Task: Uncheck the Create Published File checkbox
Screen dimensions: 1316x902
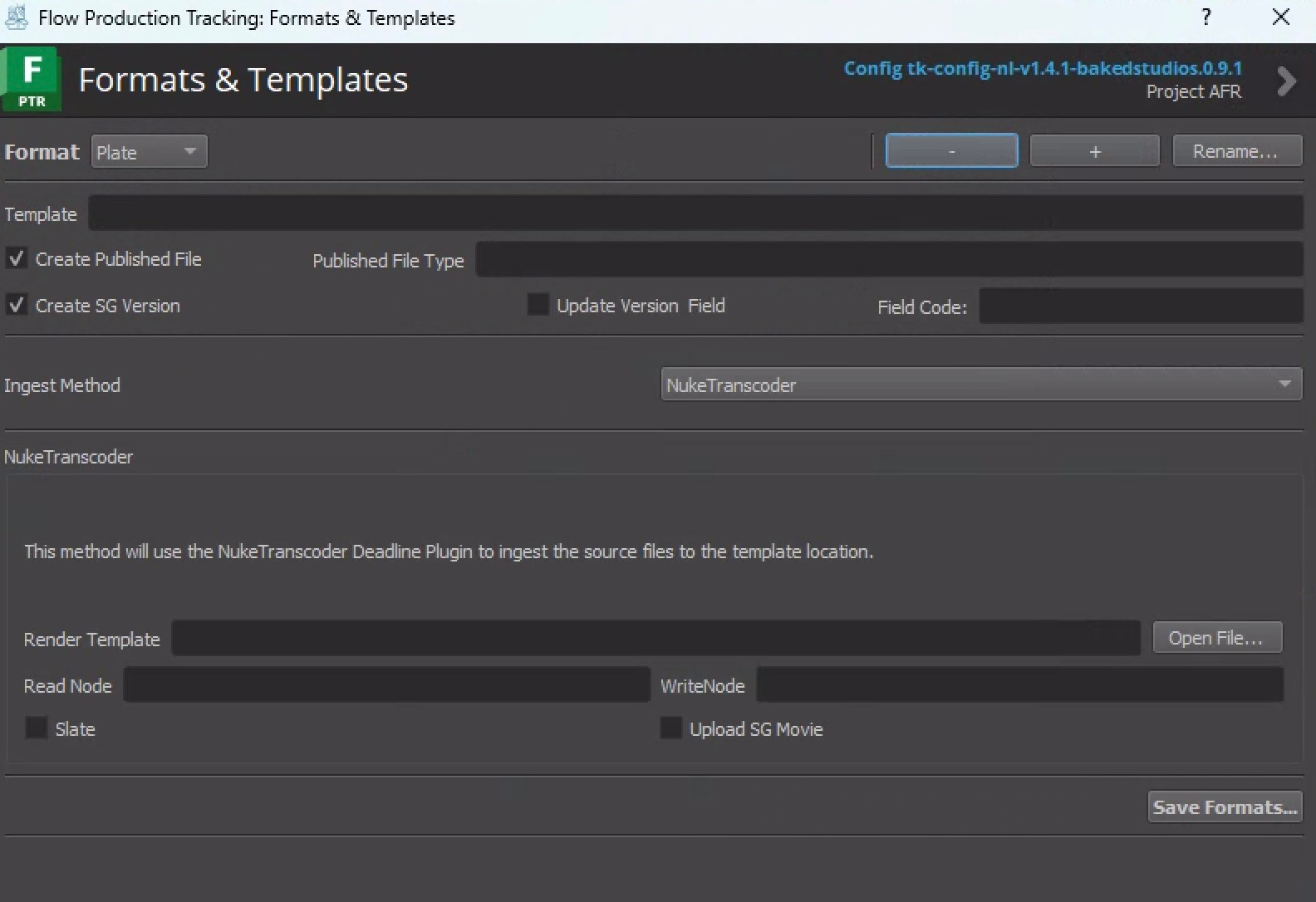Action: [x=17, y=259]
